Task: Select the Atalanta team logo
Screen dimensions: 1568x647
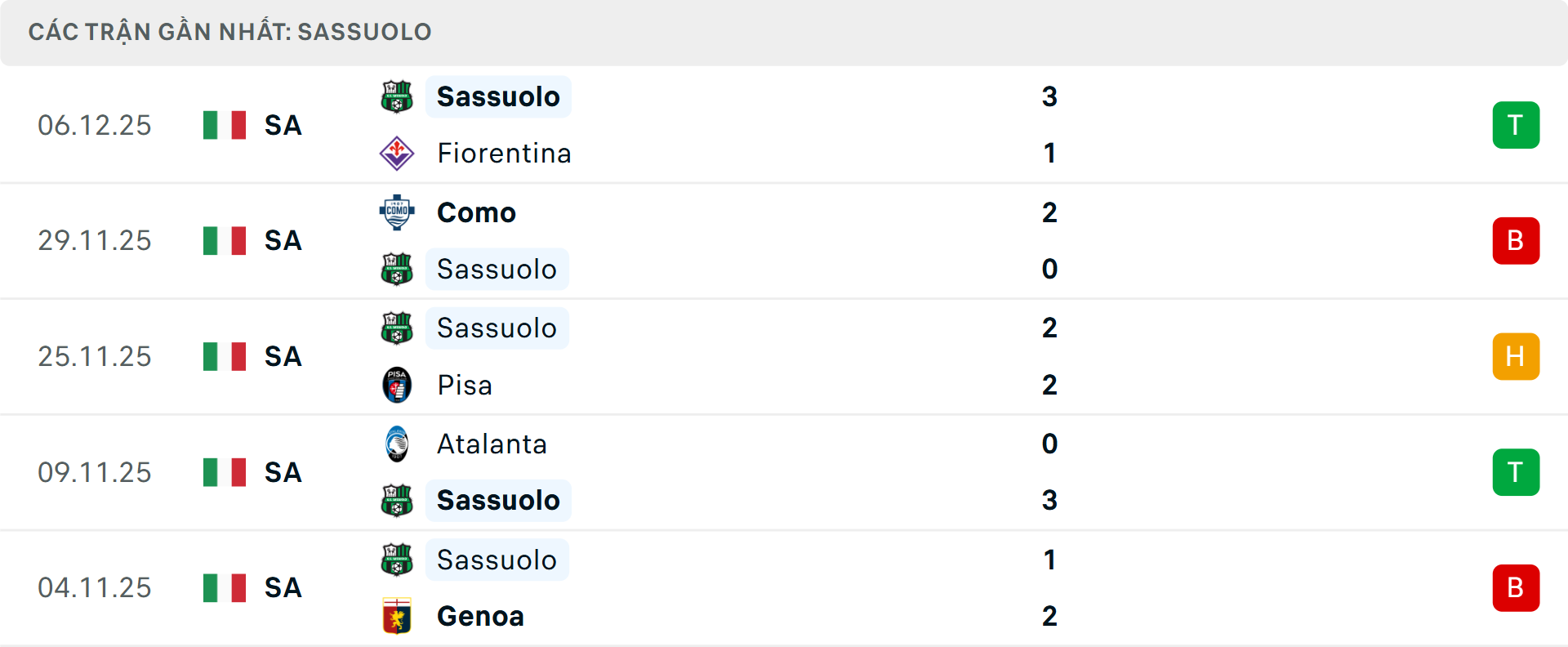Action: tap(397, 444)
